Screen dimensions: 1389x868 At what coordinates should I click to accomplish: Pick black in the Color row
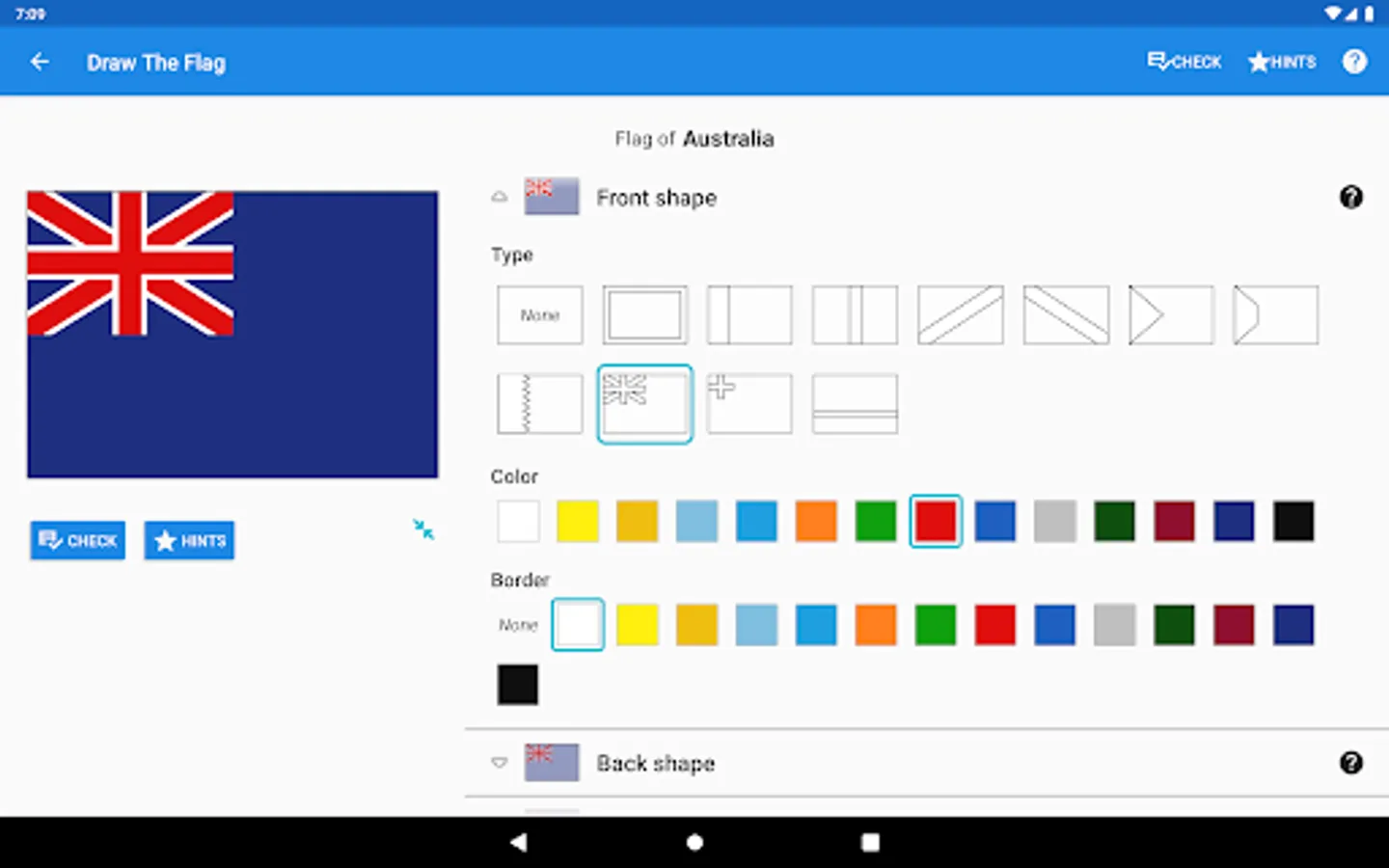pyautogui.click(x=1294, y=522)
